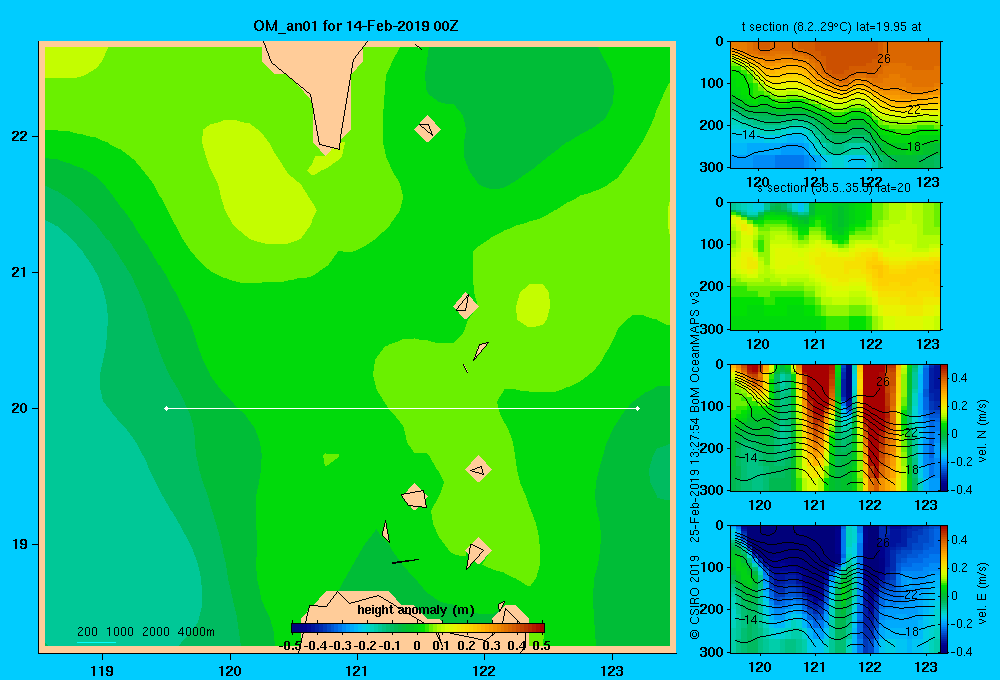
Task: Click contour label 26 in the temperature section
Action: [x=884, y=59]
